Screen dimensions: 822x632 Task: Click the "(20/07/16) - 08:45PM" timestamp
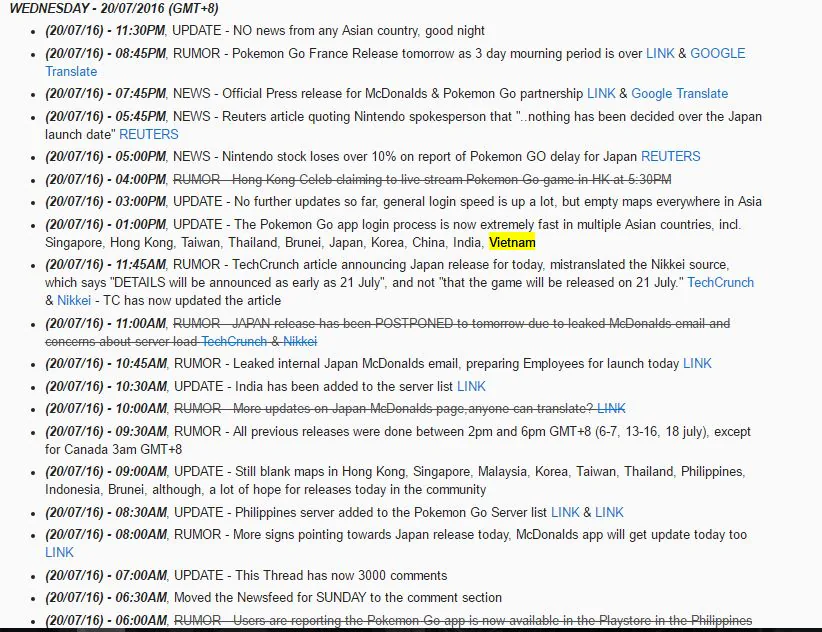(x=106, y=53)
